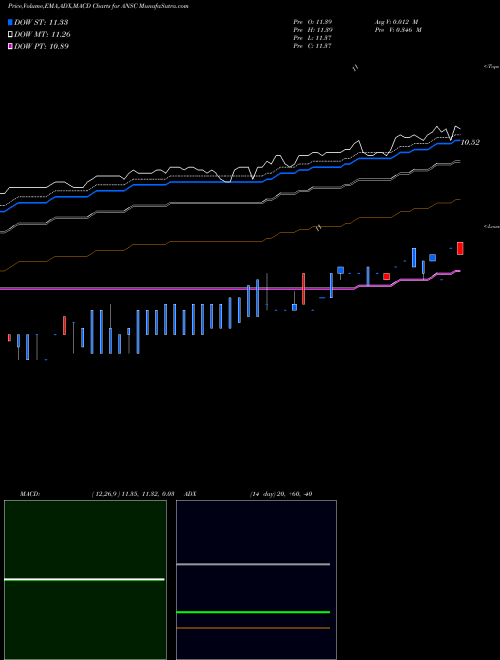Click the chart title for ANSC MunafaSutra.com
500x660 pixels.
pos(98,6)
